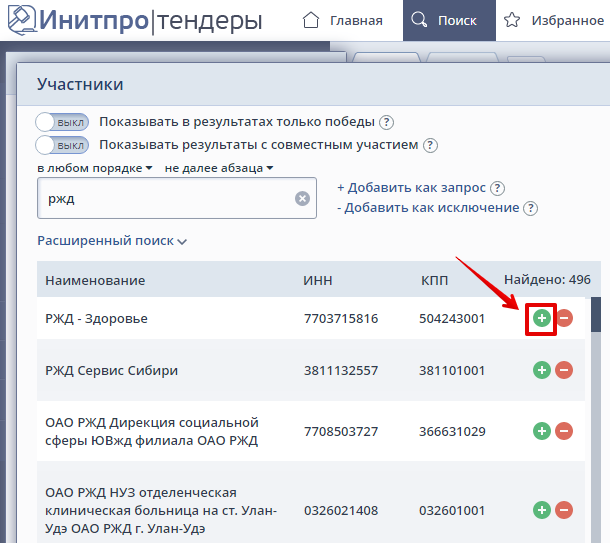Select the 'ОАО РЖД НУЗ отделенческая' name cell

[161, 510]
